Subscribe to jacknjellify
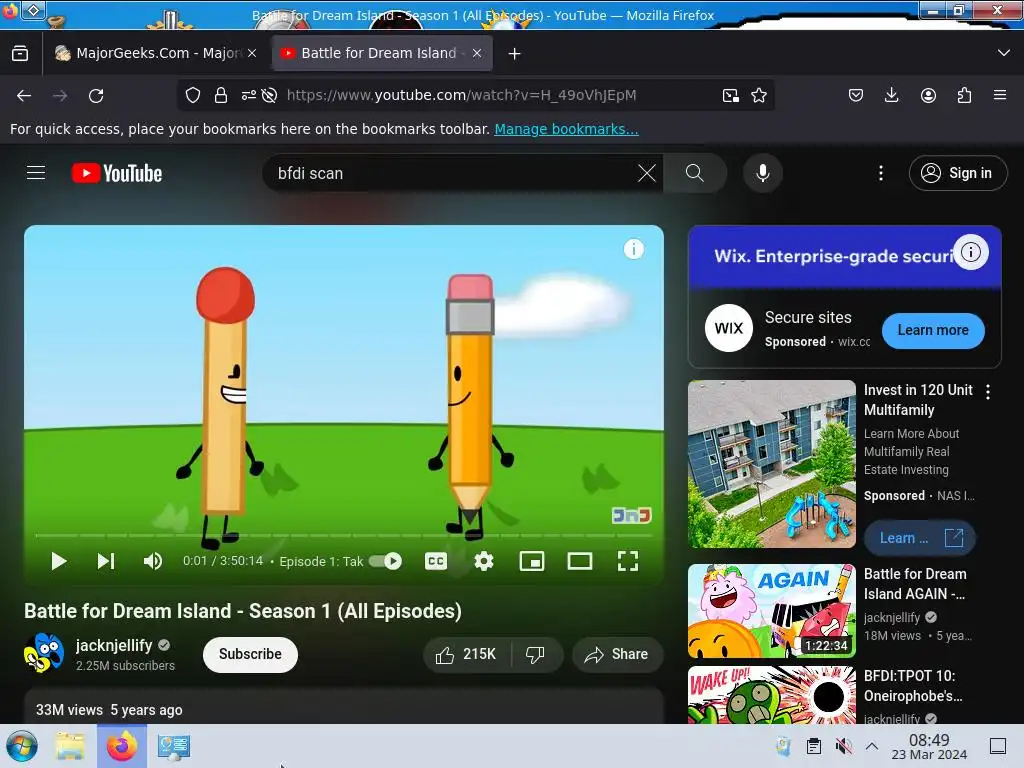Viewport: 1024px width, 768px height. point(250,654)
